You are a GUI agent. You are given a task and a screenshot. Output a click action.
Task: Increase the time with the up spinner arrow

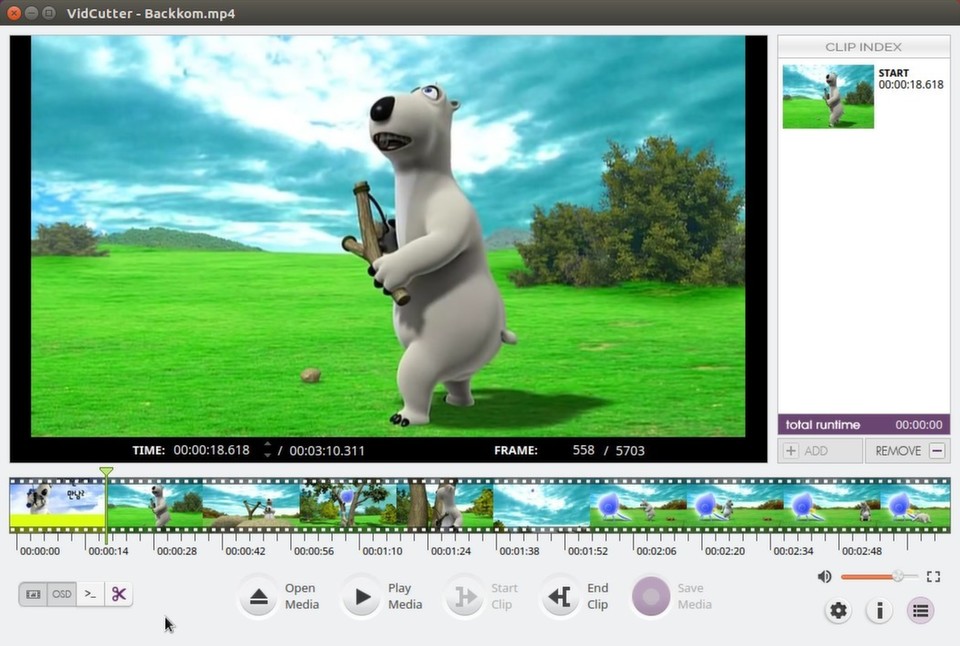[x=267, y=445]
